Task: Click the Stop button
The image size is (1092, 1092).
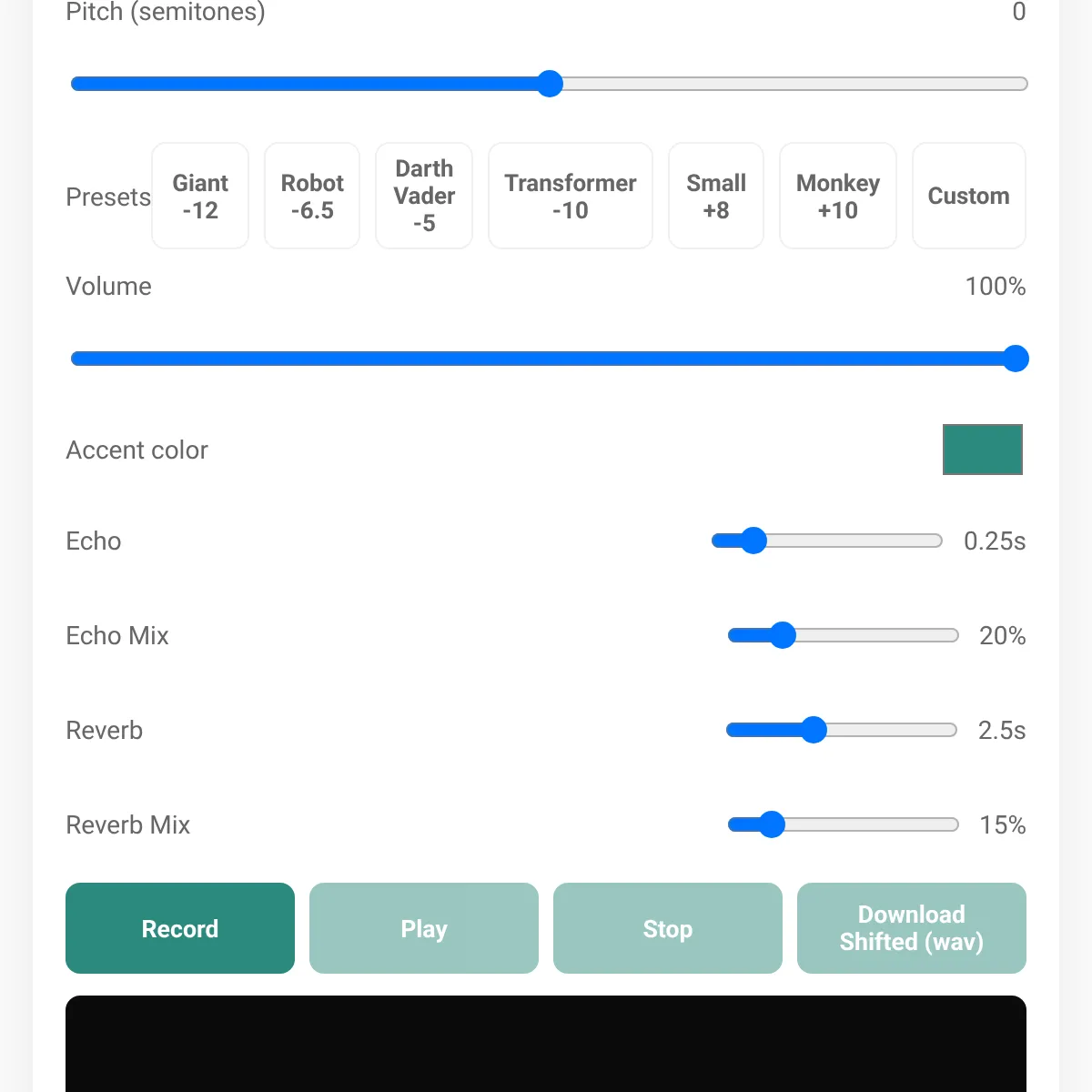Action: click(668, 928)
